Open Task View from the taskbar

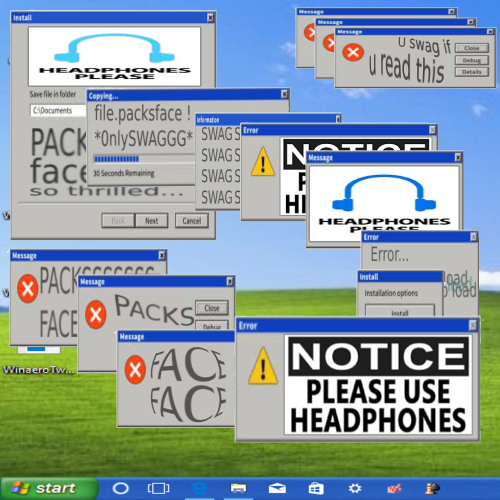tap(158, 488)
